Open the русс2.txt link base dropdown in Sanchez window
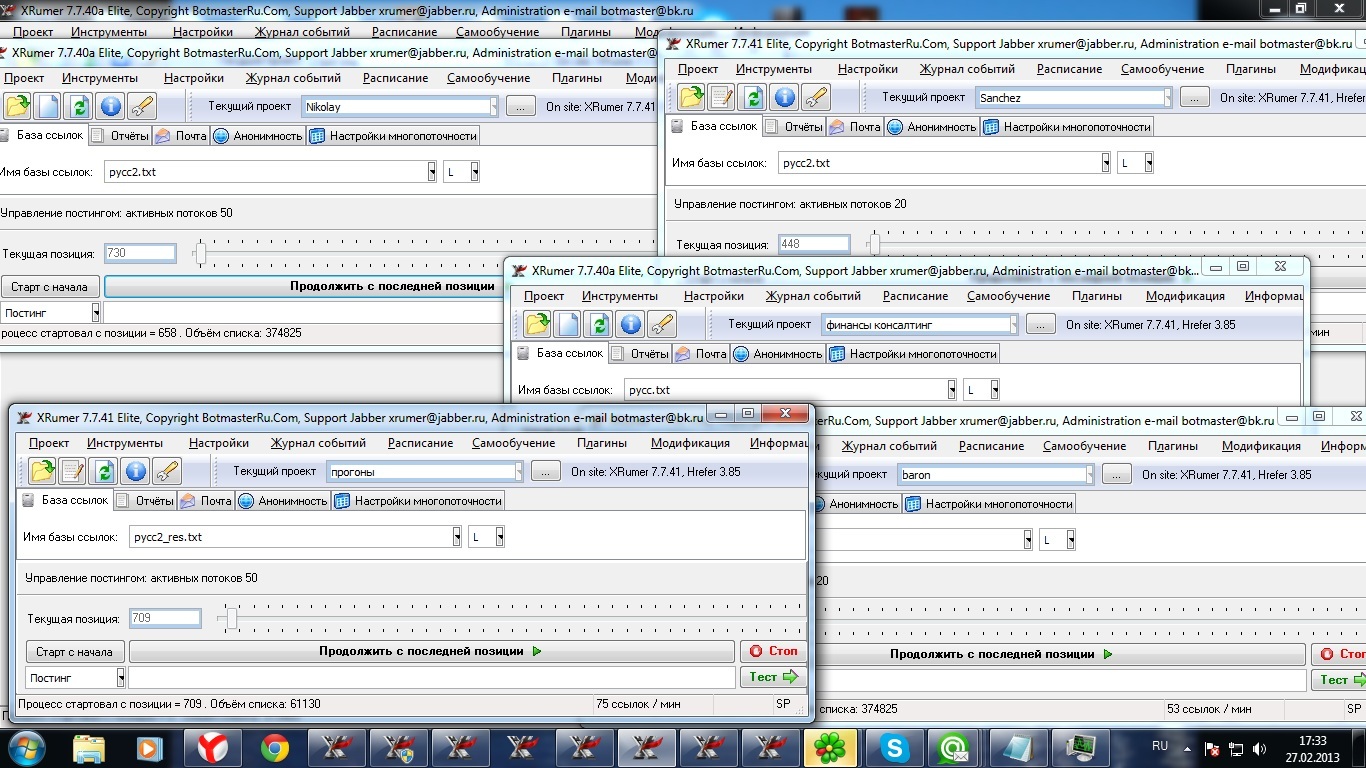 pyautogui.click(x=1106, y=163)
